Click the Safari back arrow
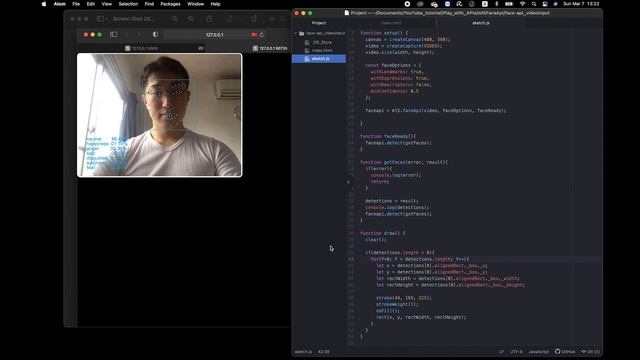640x360 pixels. (127, 35)
